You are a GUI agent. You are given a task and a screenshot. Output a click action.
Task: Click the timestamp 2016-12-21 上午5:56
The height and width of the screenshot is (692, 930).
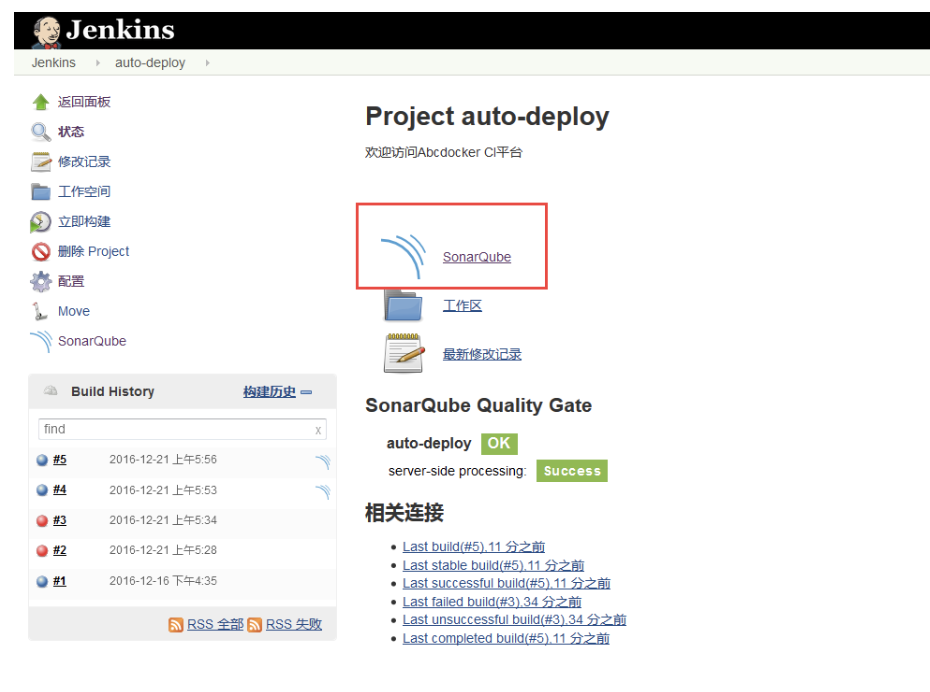click(x=163, y=460)
